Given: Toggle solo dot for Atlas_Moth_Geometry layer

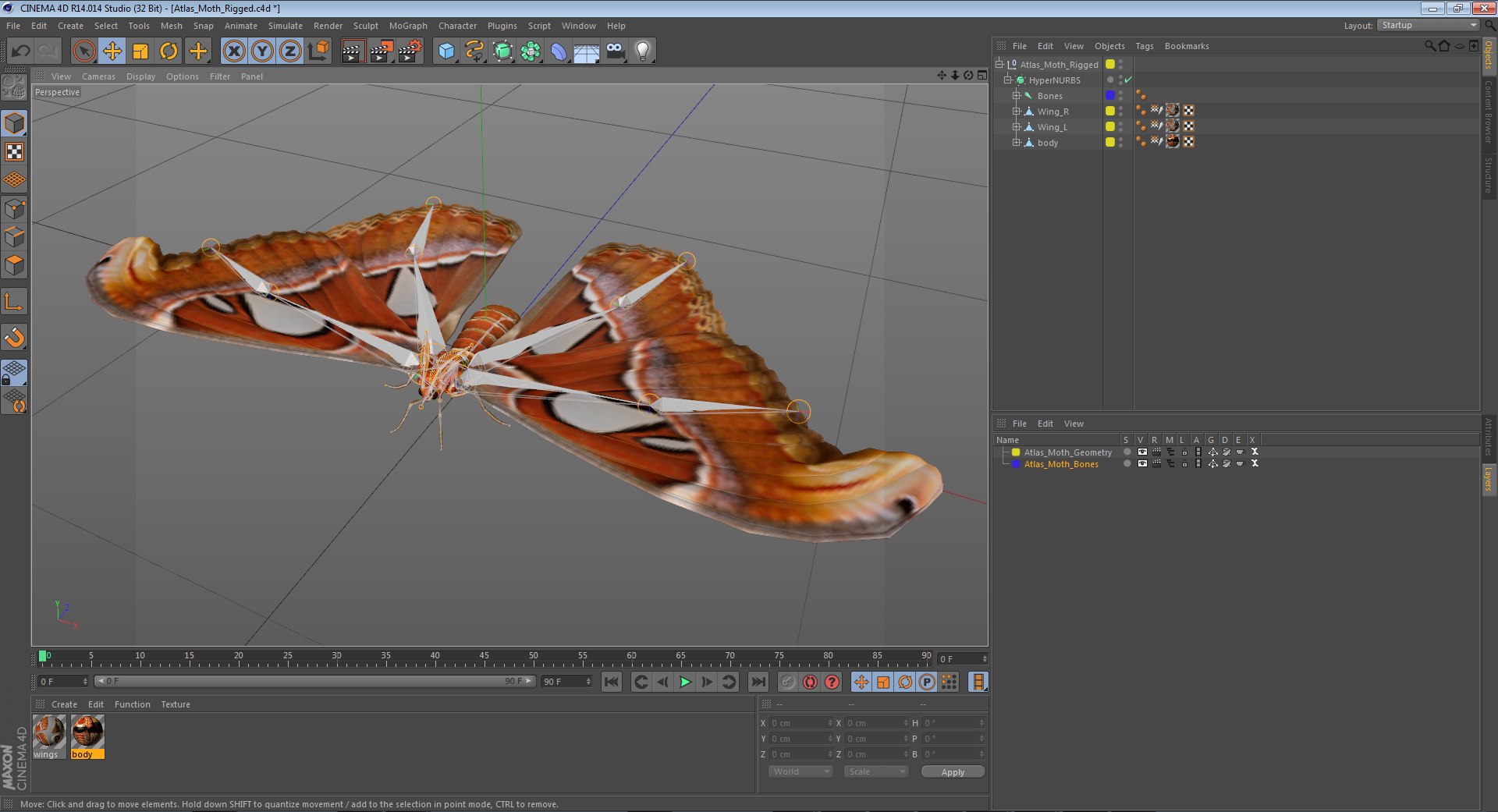Looking at the screenshot, I should coord(1127,452).
